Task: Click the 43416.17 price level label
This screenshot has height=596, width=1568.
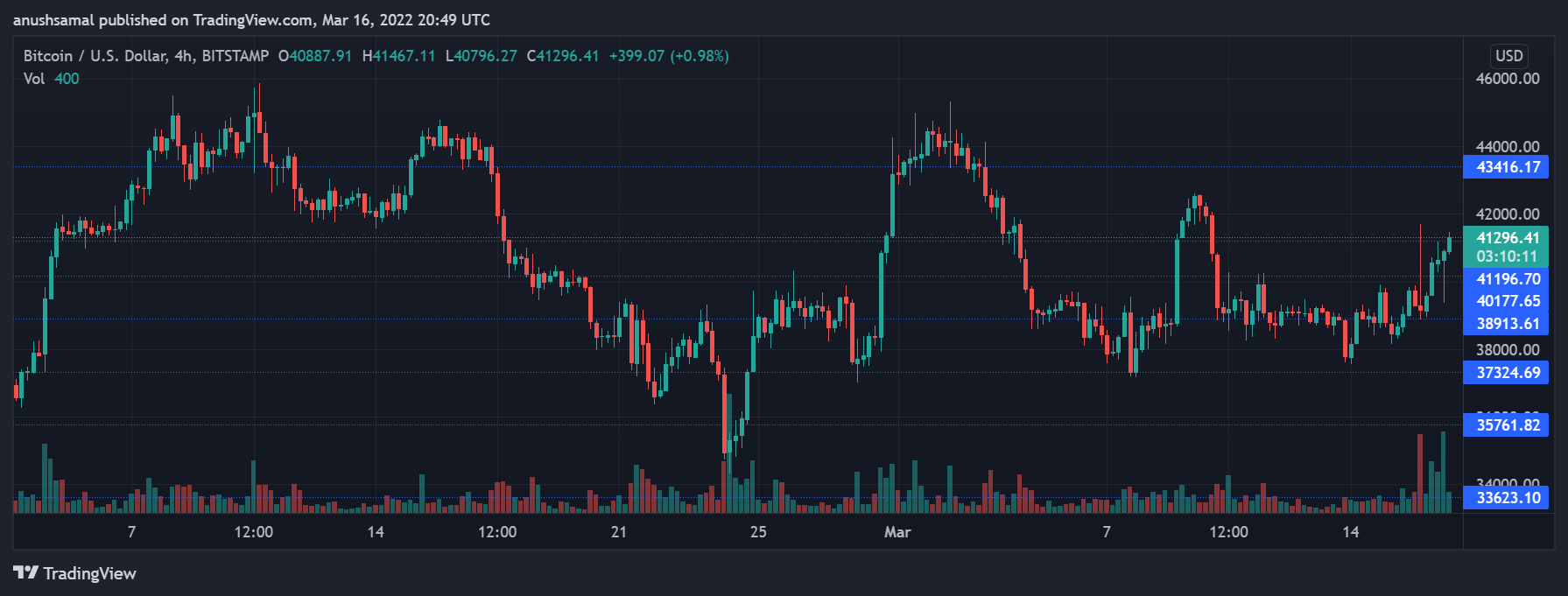Action: pos(1507,167)
